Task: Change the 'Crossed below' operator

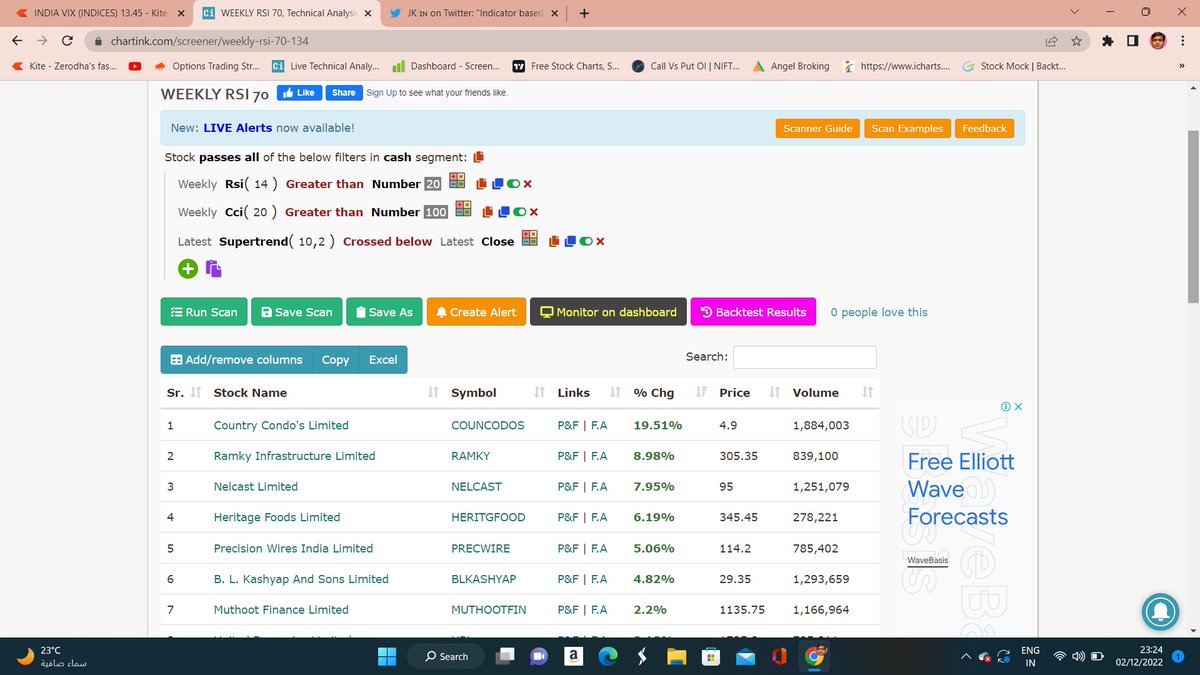Action: pos(388,241)
